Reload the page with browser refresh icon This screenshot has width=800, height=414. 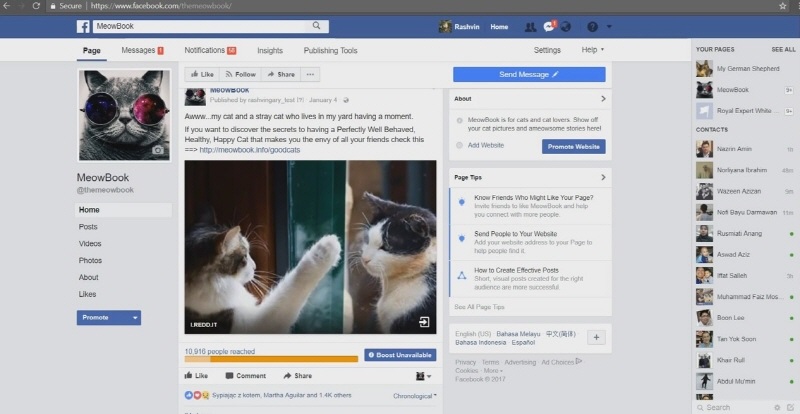pyautogui.click(x=36, y=6)
